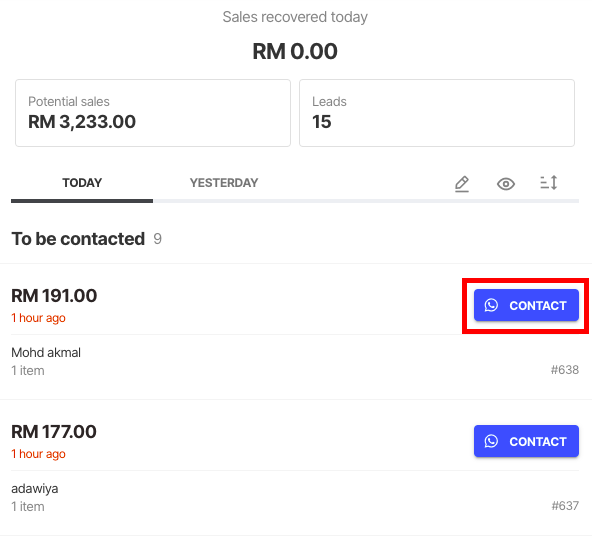592x539 pixels.
Task: Toggle the eye visibility icon
Action: pos(506,184)
